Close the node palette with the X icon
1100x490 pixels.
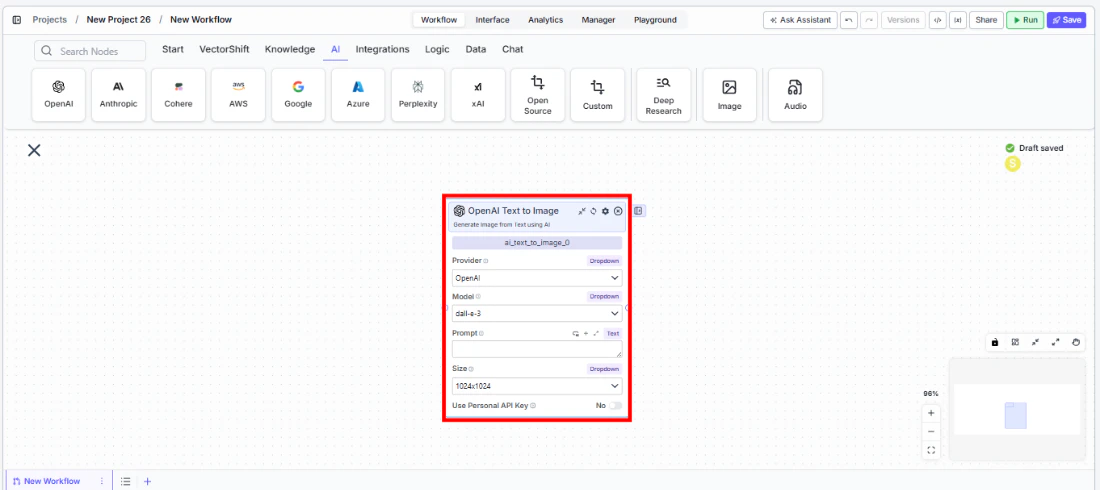pos(34,150)
